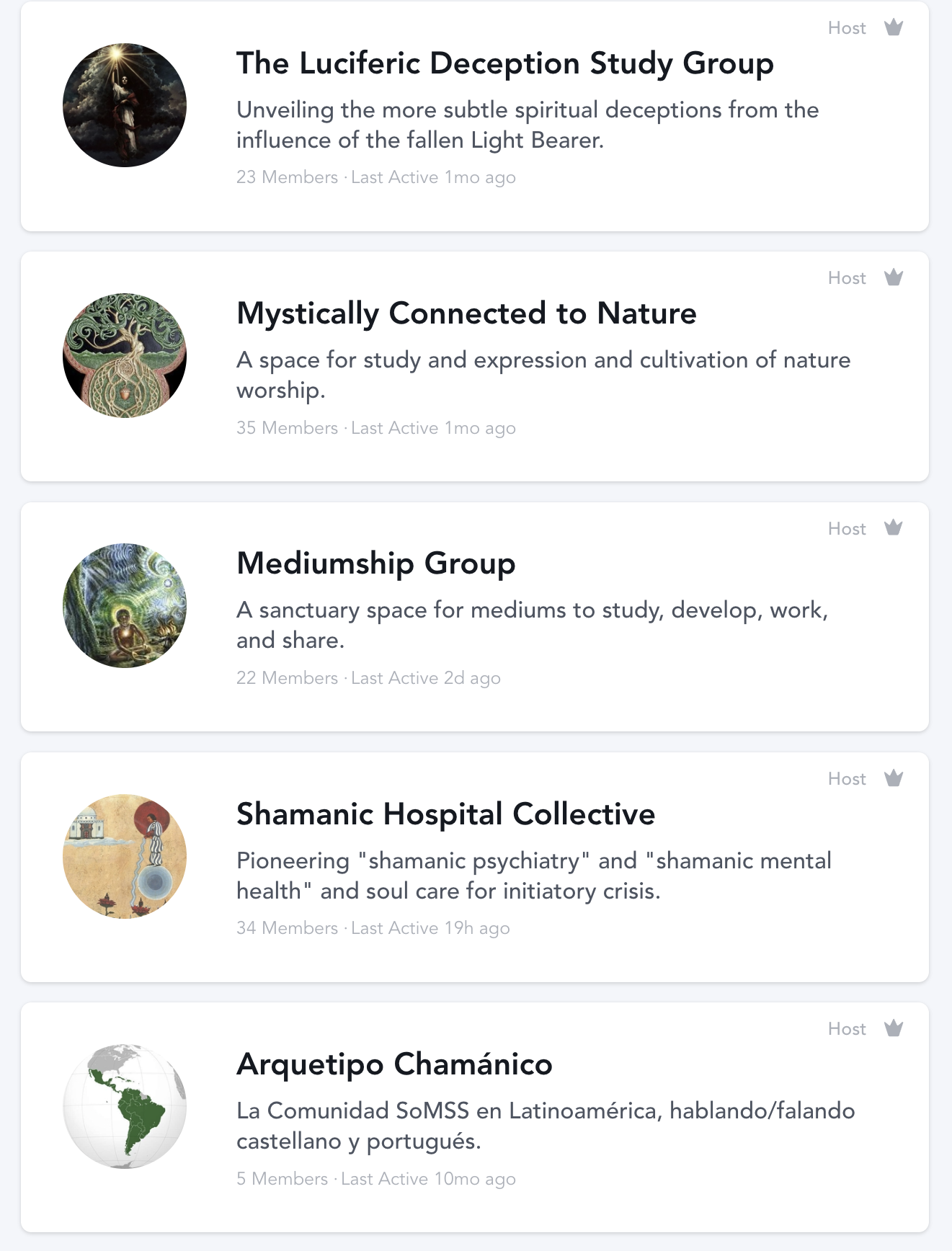Open the tree-of-life avatar for Nature group

point(125,355)
